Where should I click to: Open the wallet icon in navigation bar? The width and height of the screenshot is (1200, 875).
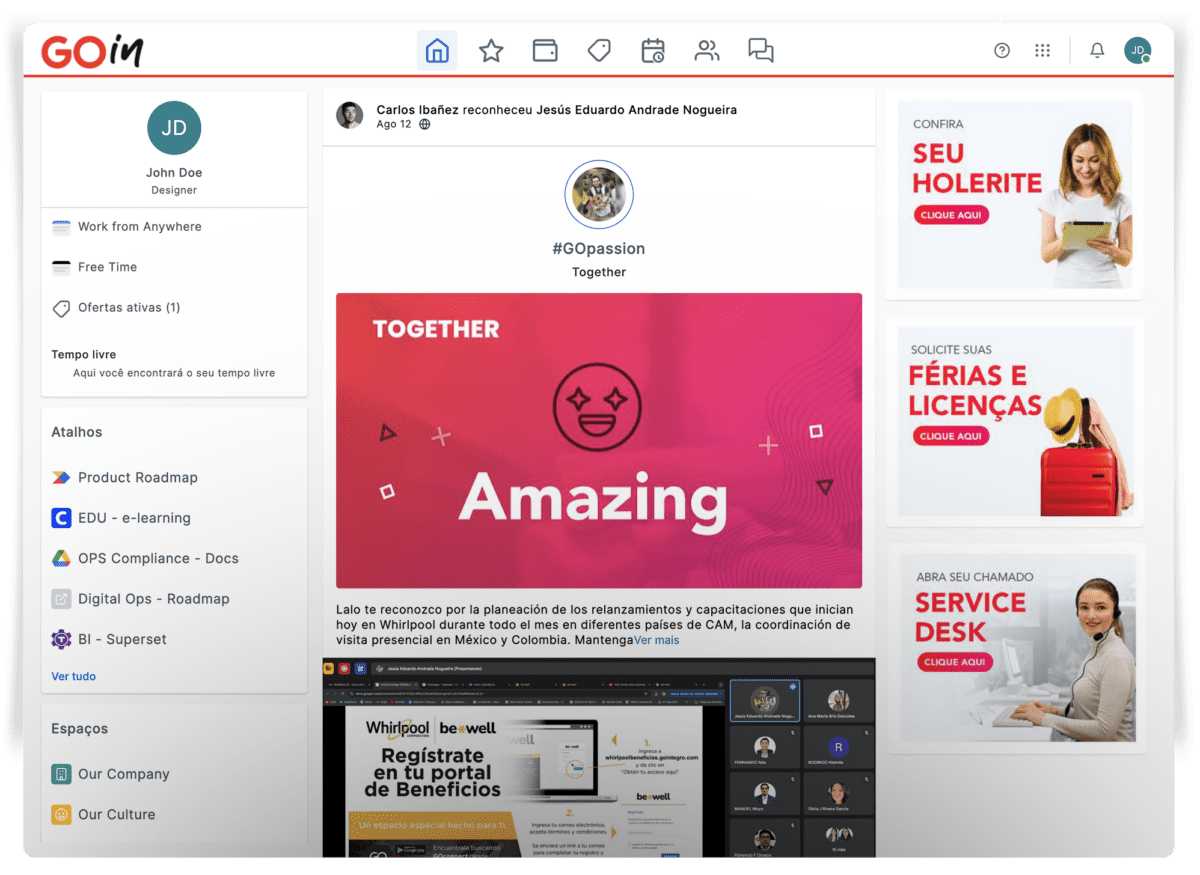545,51
